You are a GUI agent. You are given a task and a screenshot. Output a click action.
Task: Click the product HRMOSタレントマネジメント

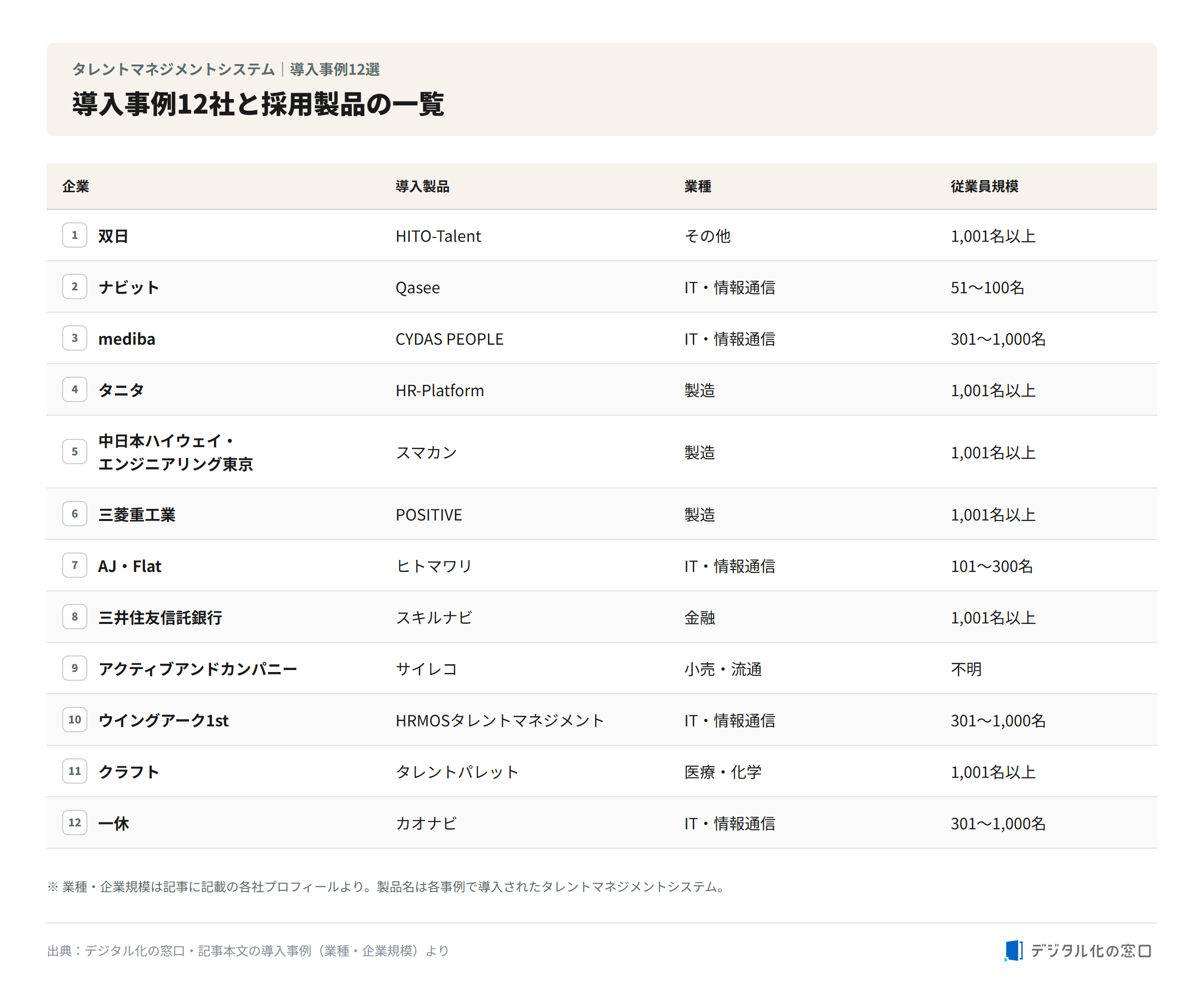500,720
